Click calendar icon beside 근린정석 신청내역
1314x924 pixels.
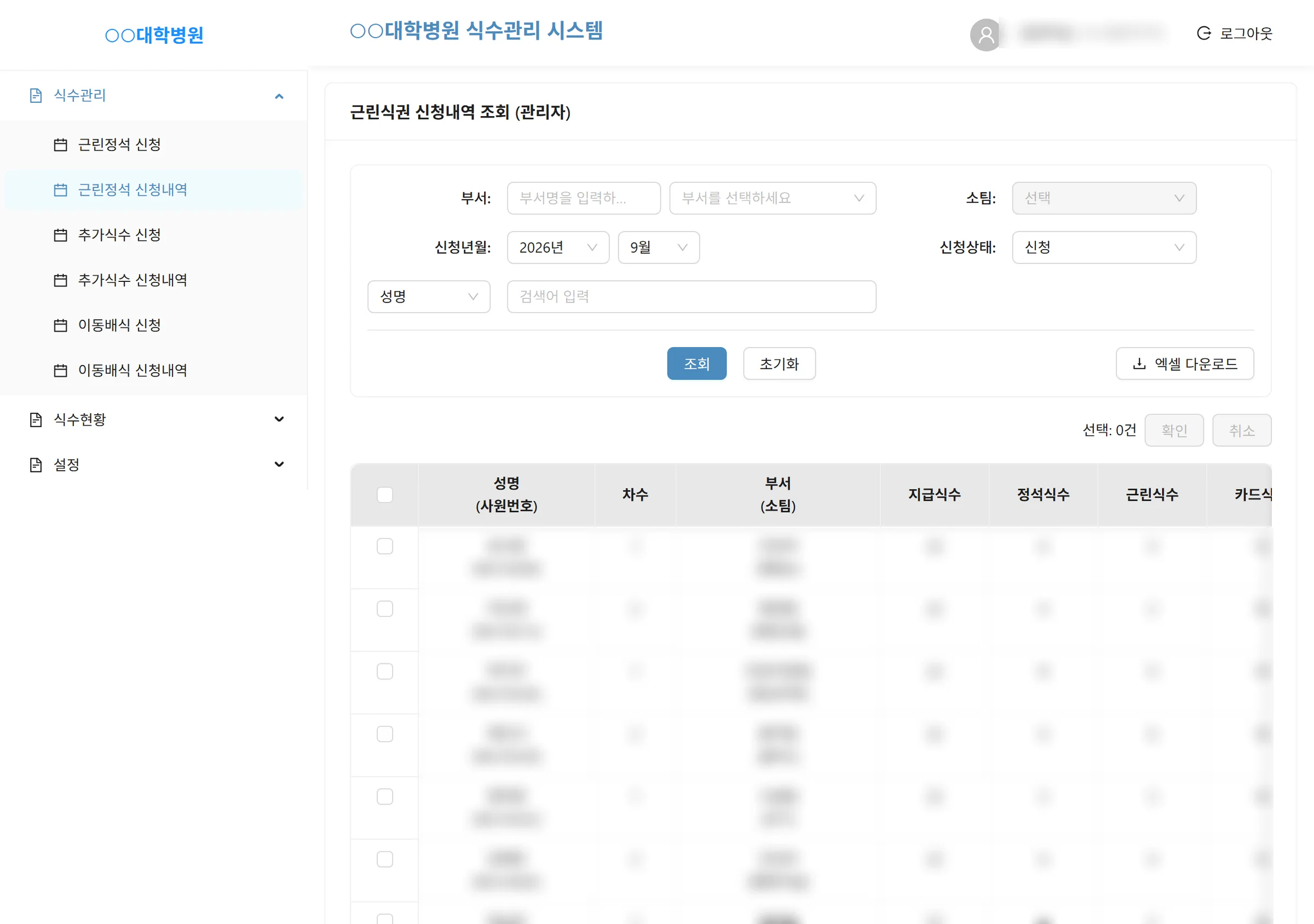[60, 190]
